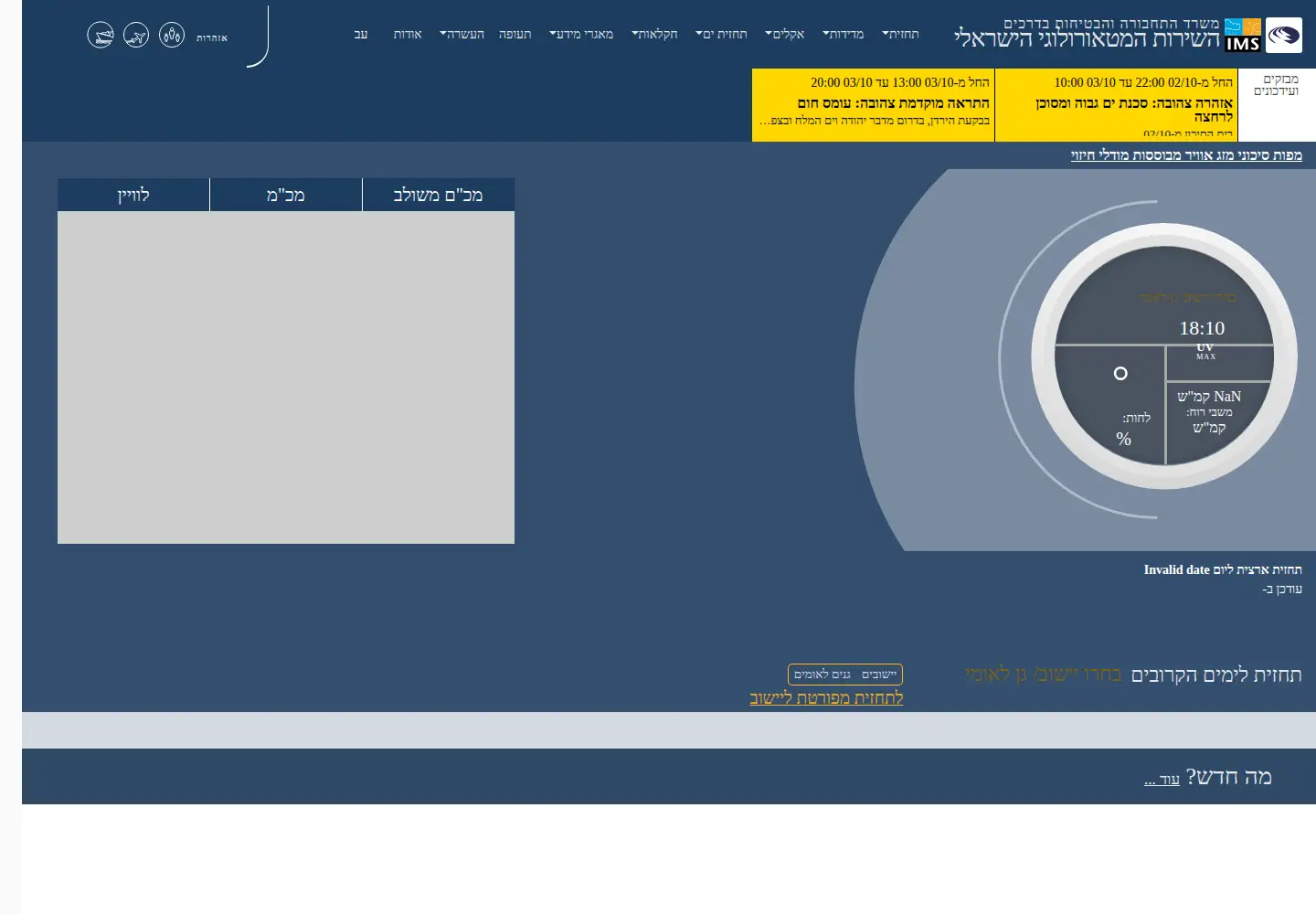1316x914 pixels.
Task: Select the גנים לאומים toggle option
Action: pos(822,675)
